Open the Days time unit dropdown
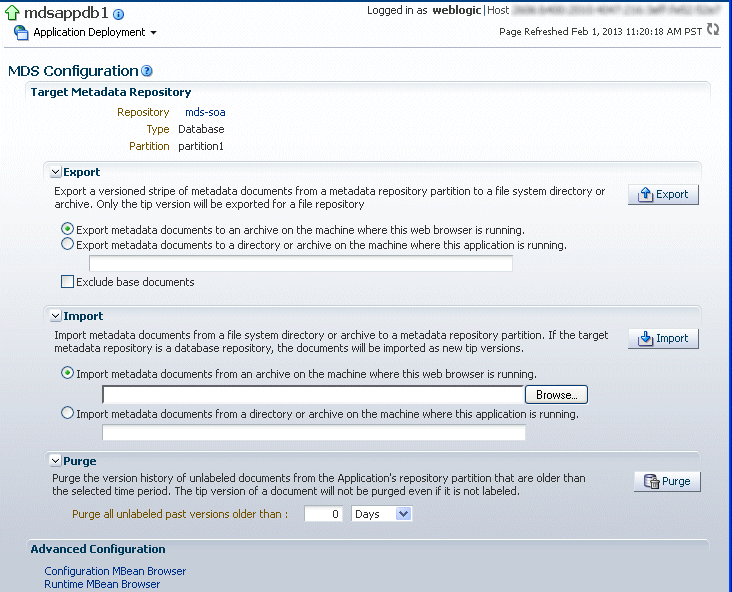 381,514
